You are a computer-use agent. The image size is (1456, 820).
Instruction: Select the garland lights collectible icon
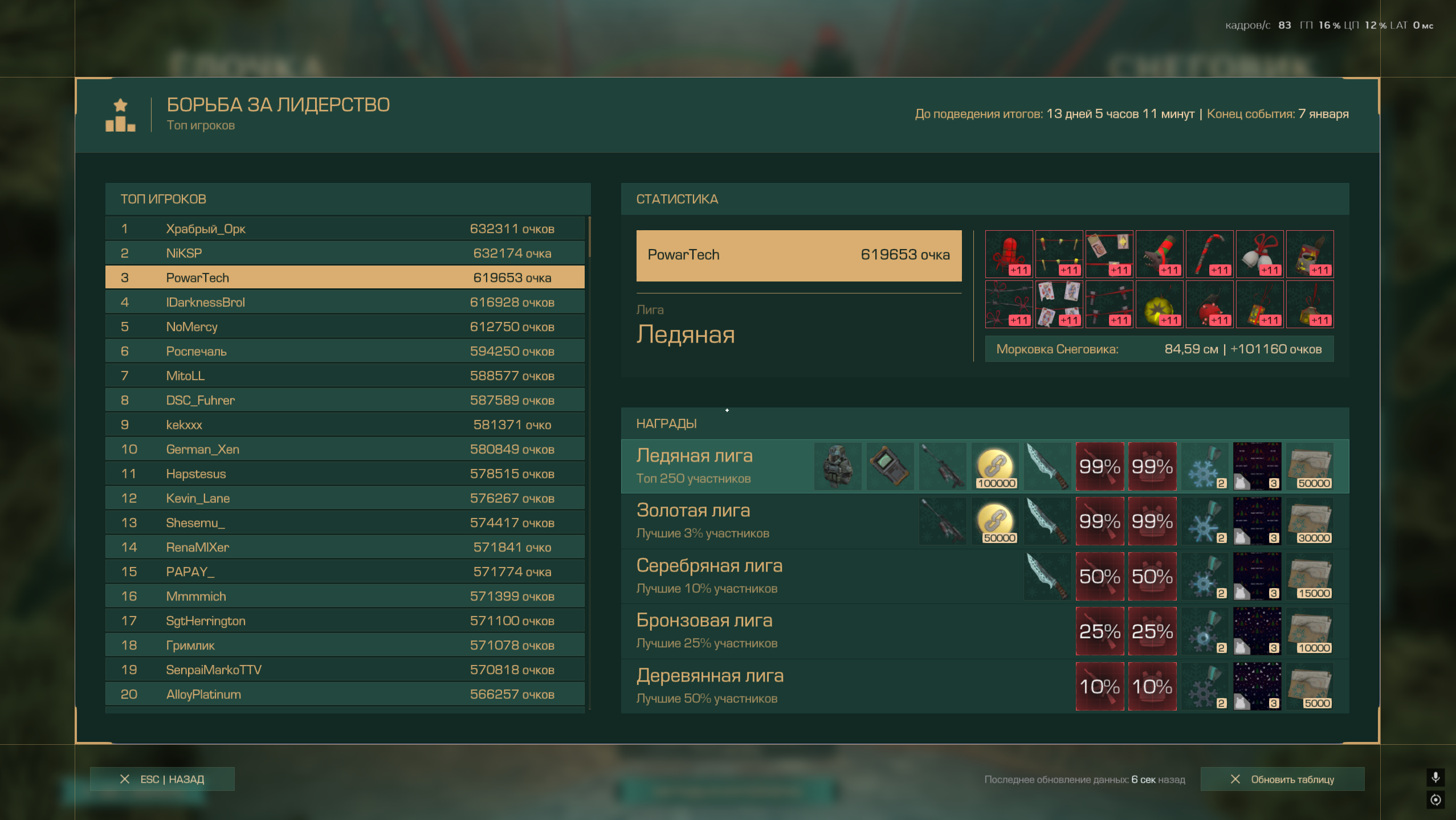coord(1059,254)
